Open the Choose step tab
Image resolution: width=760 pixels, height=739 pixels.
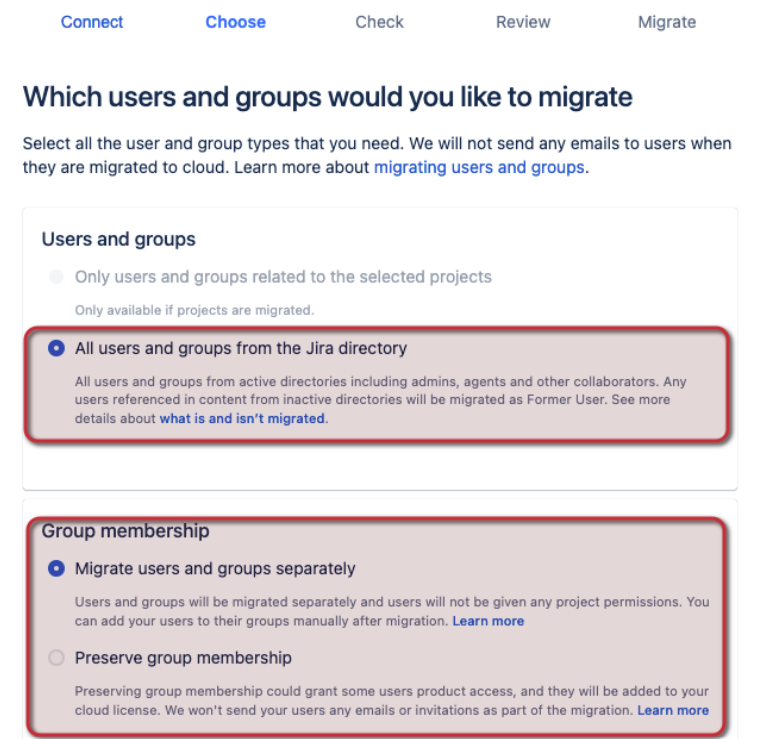pos(235,22)
